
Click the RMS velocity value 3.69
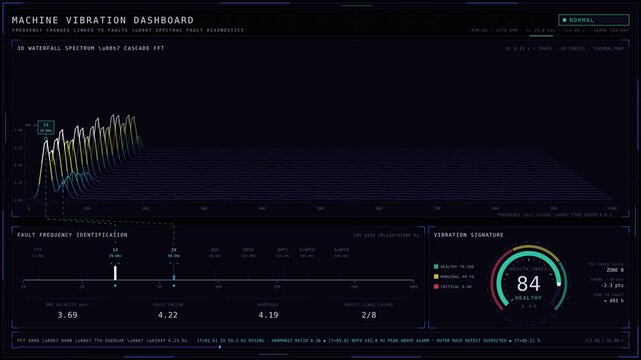coord(67,315)
